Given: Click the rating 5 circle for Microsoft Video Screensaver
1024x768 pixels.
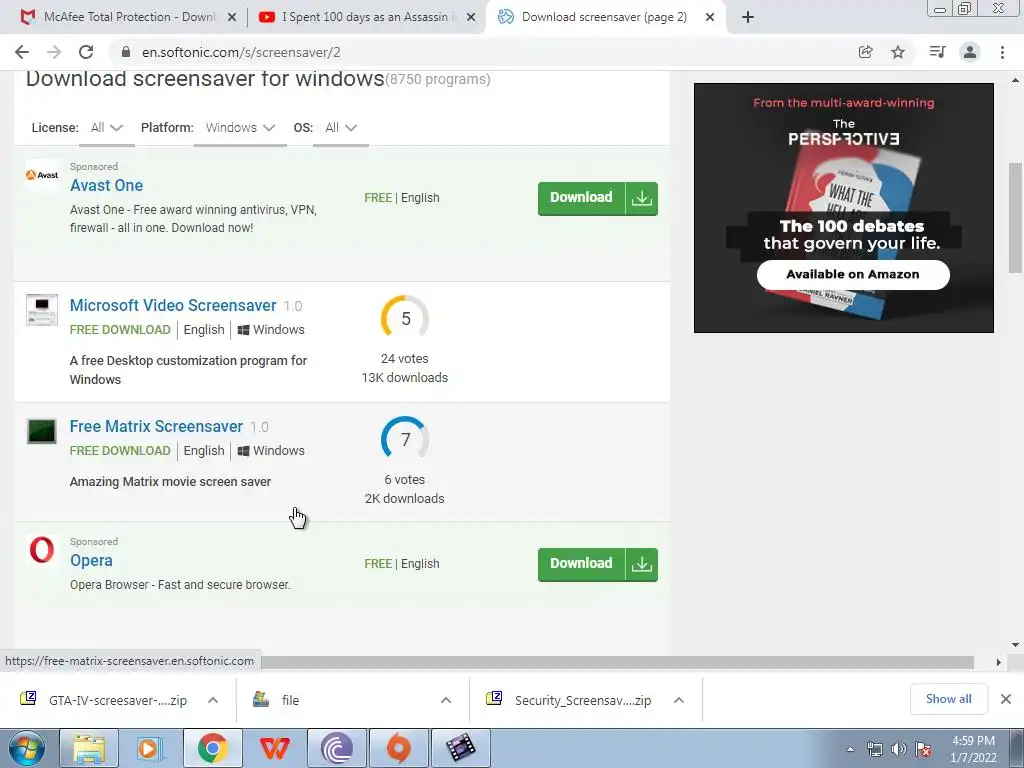Looking at the screenshot, I should click(x=405, y=319).
